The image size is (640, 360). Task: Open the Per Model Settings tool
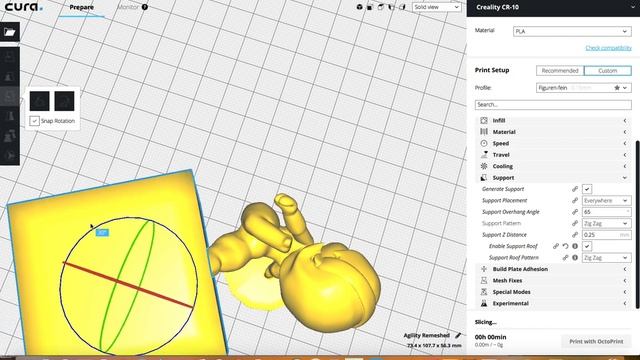[10, 136]
